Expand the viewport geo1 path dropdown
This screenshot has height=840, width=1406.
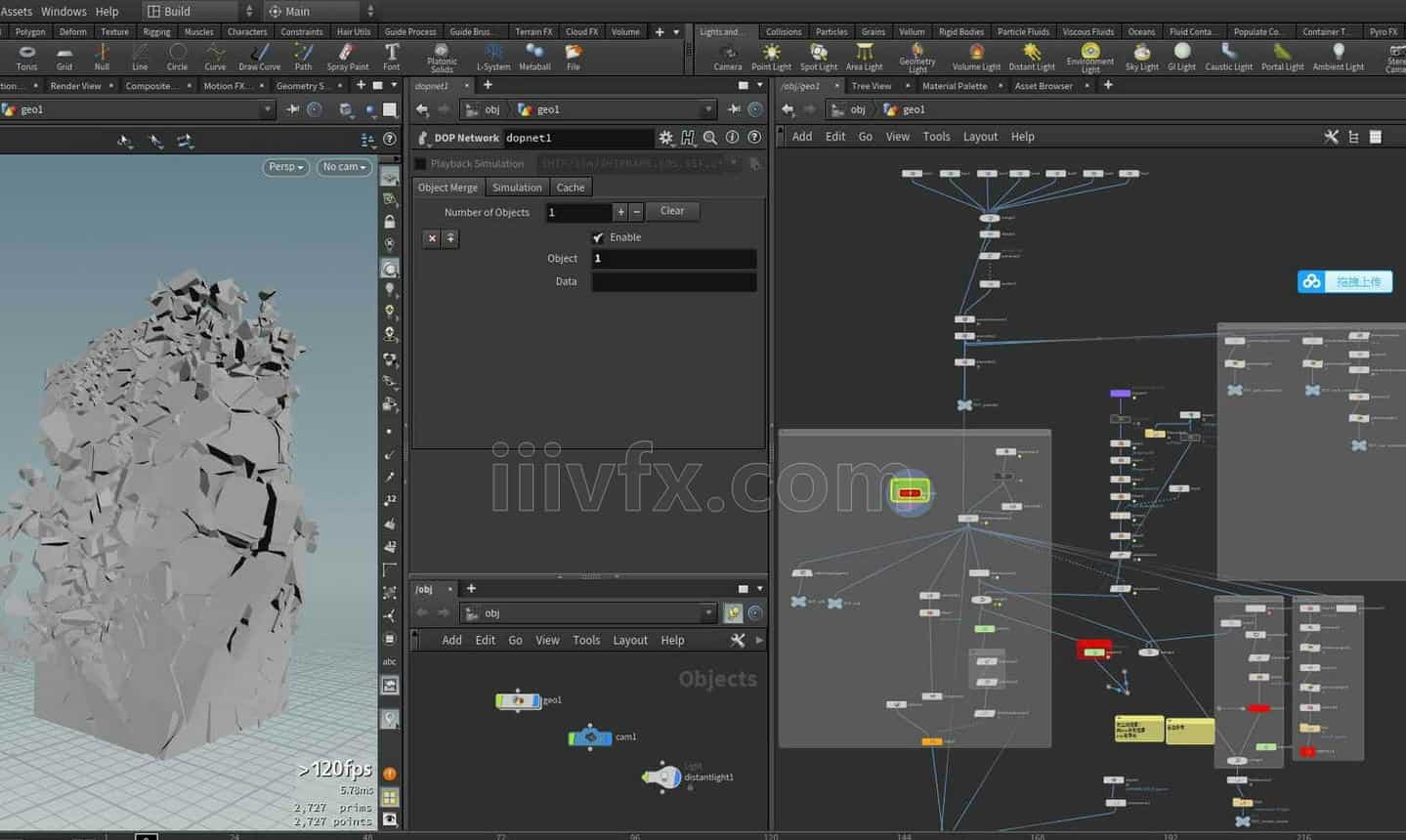coord(267,109)
